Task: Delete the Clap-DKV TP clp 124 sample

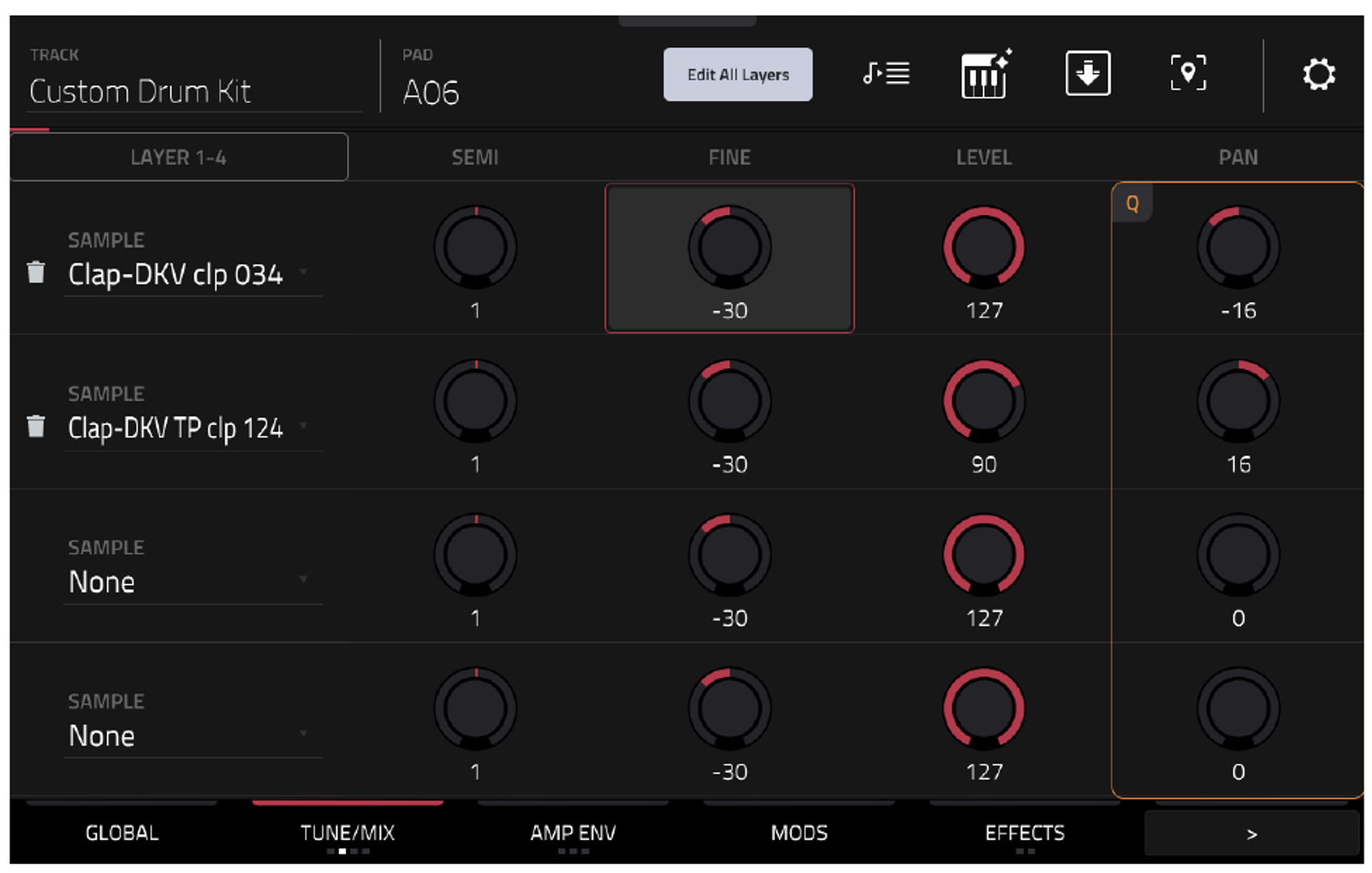Action: coord(36,427)
